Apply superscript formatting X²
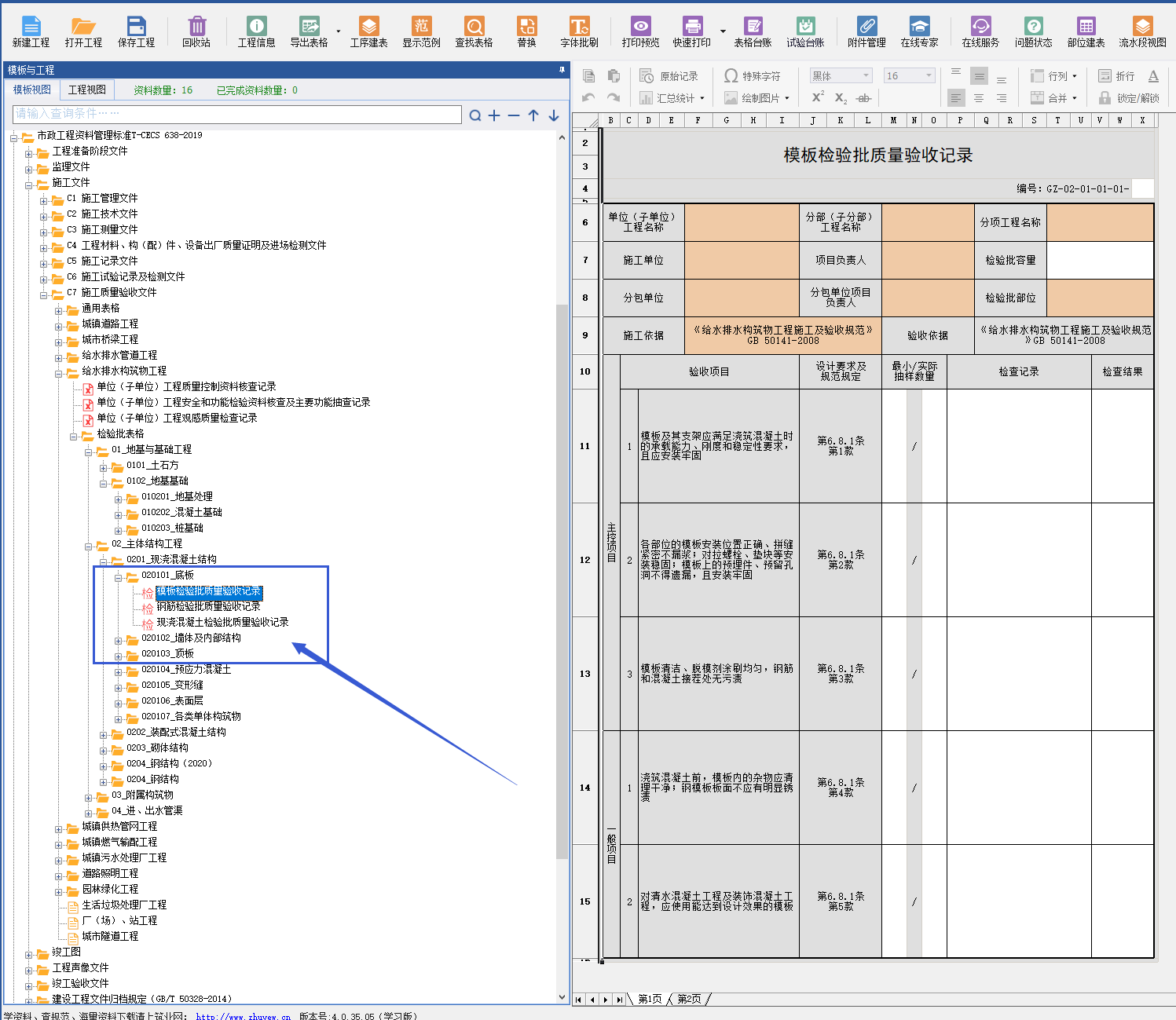The image size is (1176, 1020). [818, 97]
